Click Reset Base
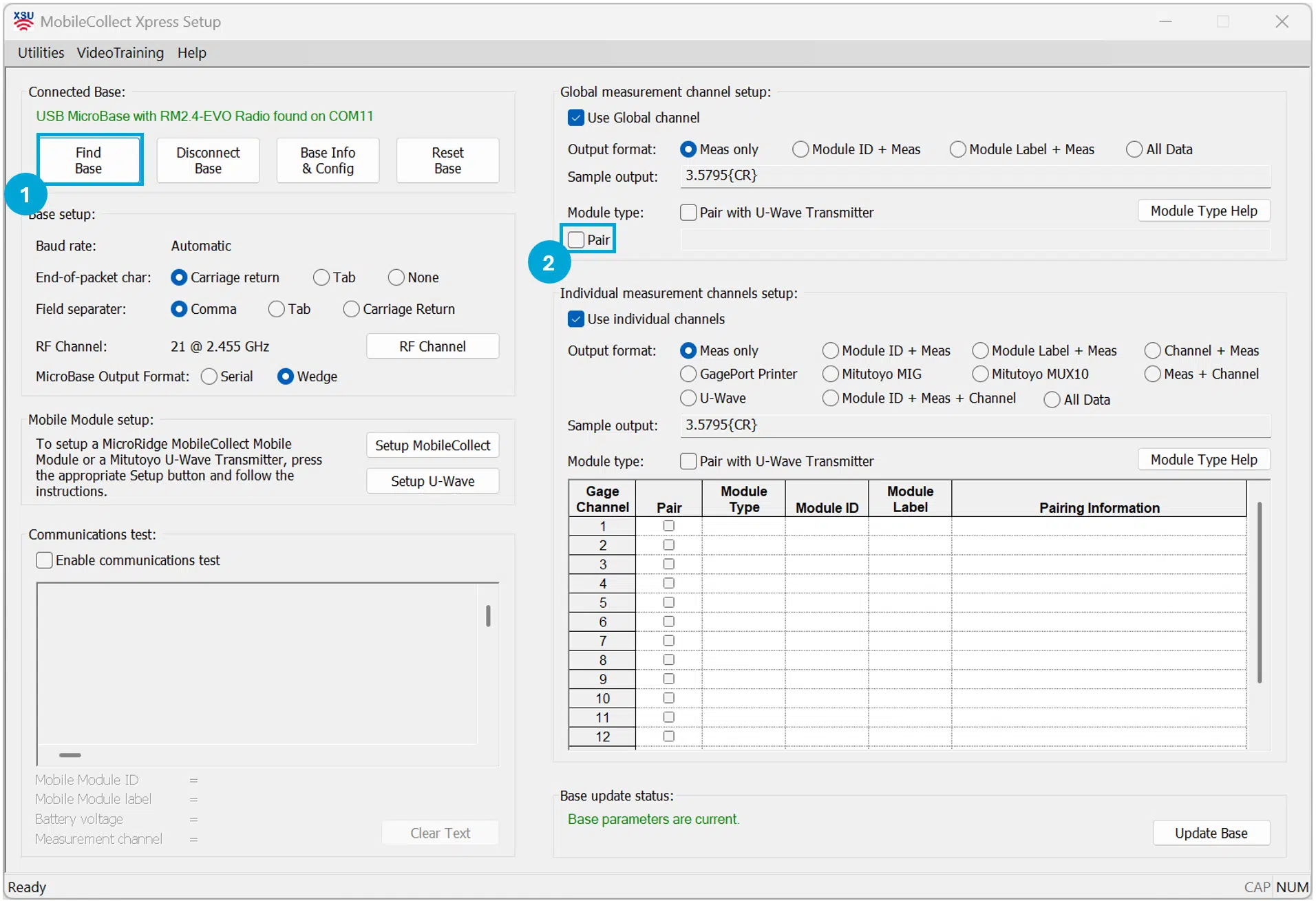Viewport: 1316px width, 901px height. pos(447,160)
